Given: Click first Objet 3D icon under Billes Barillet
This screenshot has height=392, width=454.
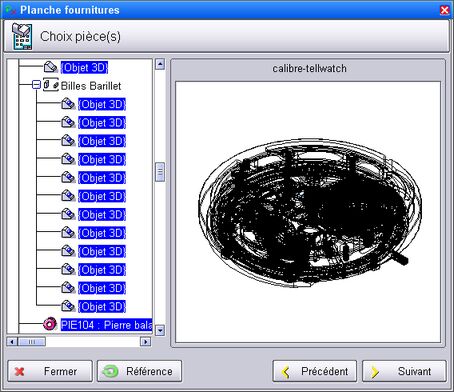Looking at the screenshot, I should tap(68, 104).
